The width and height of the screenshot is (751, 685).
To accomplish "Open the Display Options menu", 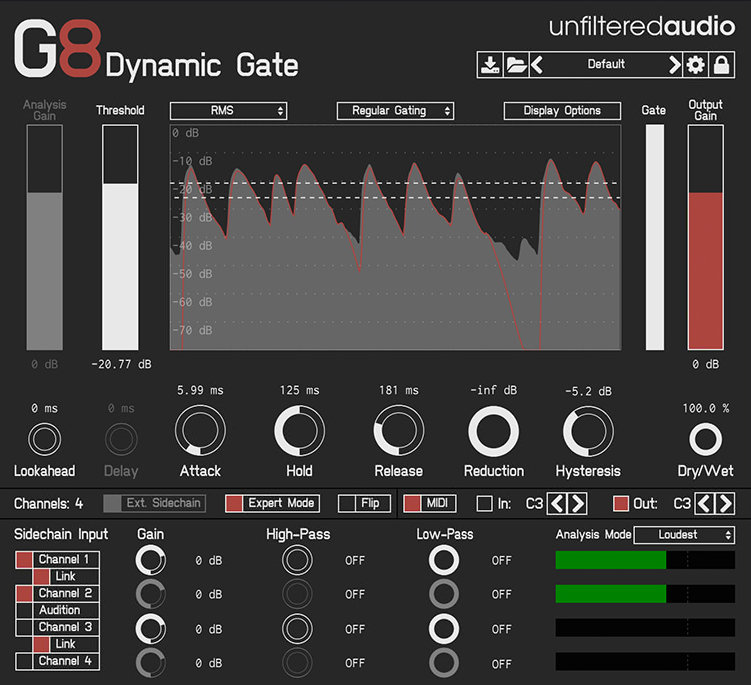I will tap(562, 111).
